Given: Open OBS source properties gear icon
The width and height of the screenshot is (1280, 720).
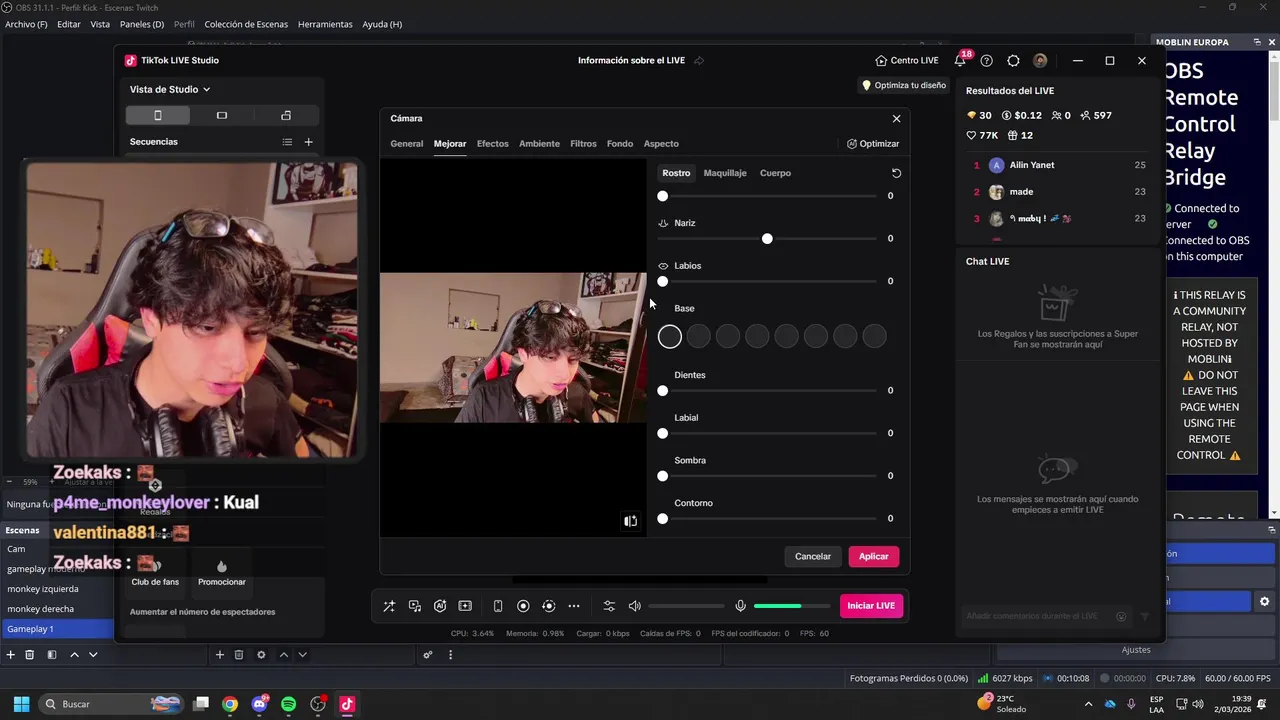Looking at the screenshot, I should [x=261, y=655].
